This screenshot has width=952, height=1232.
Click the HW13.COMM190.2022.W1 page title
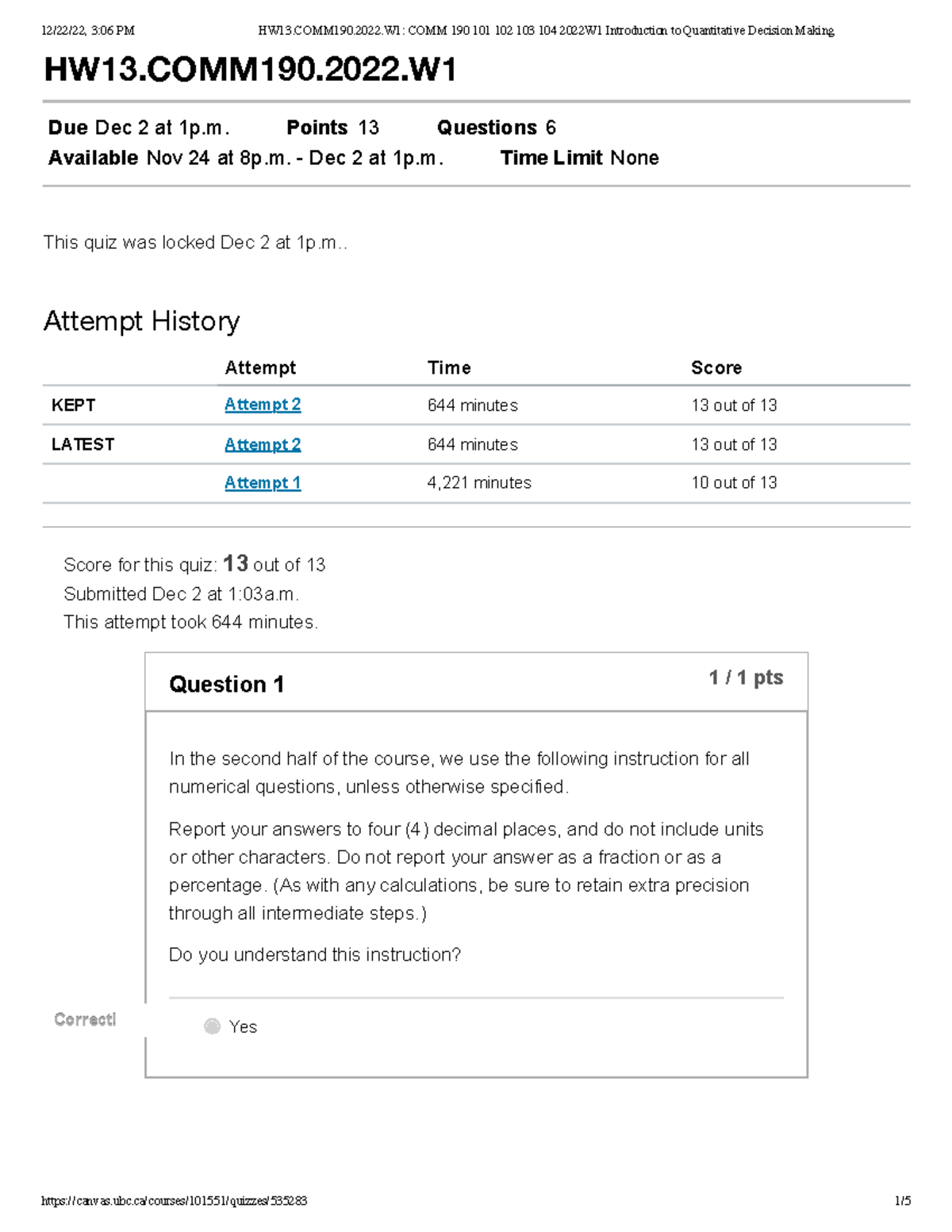click(x=250, y=70)
